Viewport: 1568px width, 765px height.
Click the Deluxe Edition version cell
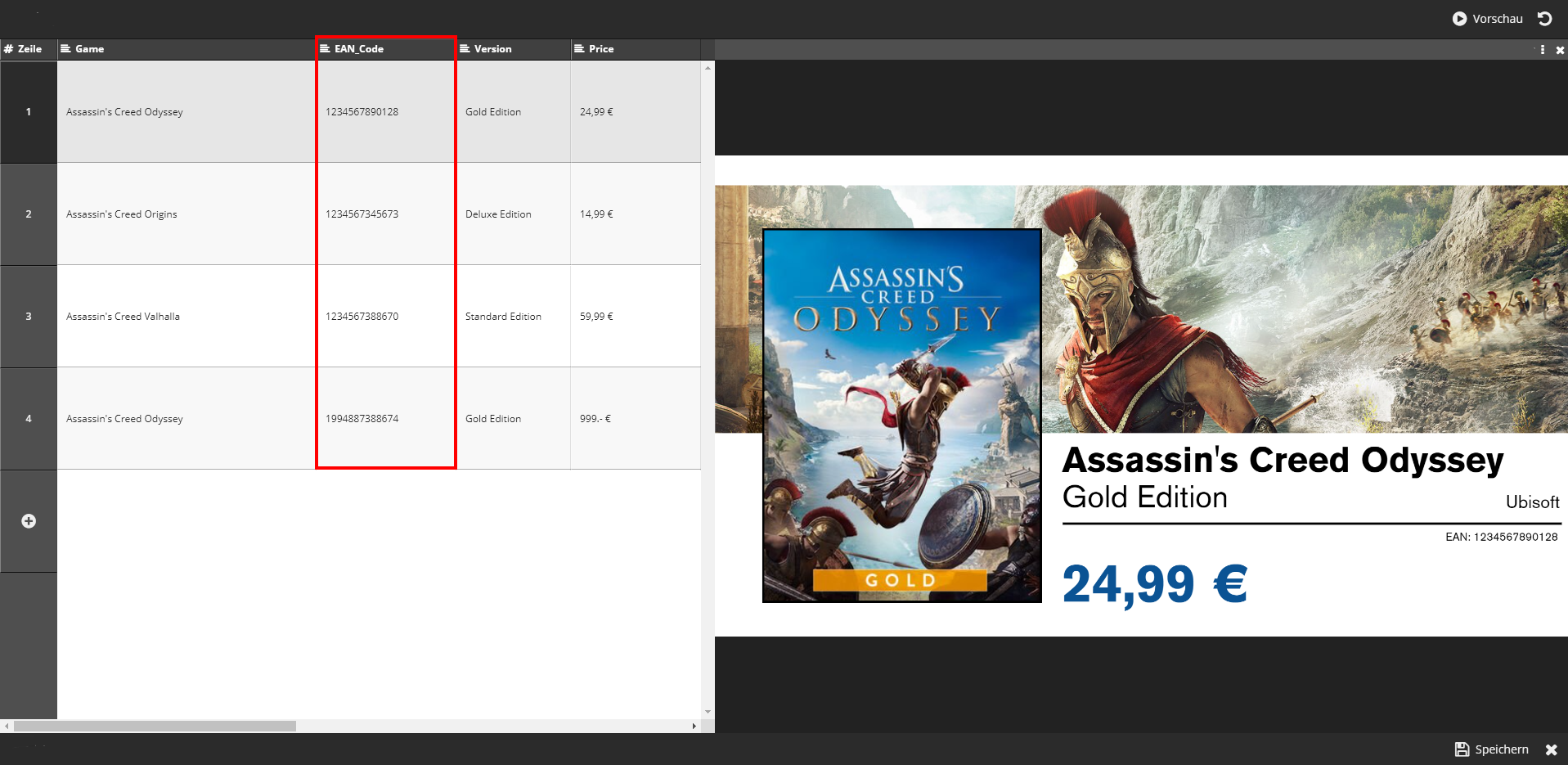498,214
